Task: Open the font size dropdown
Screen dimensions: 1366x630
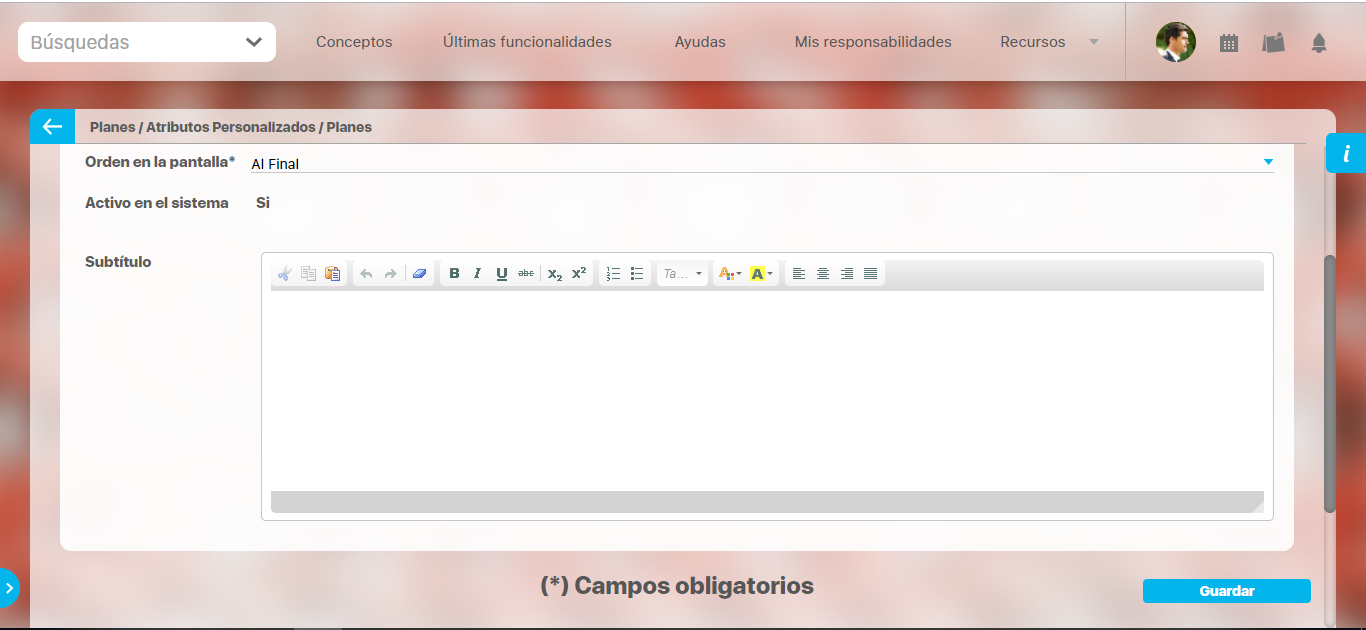Action: pos(683,274)
